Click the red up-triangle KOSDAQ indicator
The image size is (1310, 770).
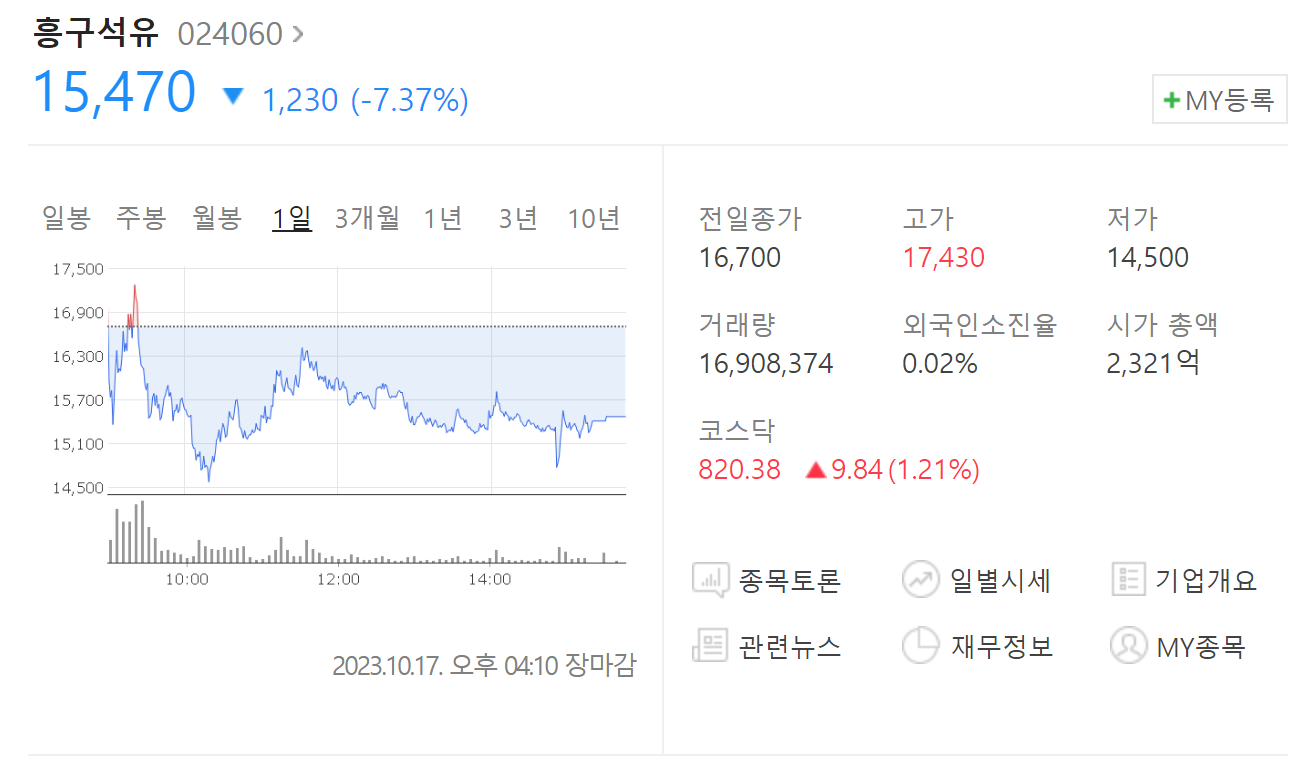coord(815,469)
